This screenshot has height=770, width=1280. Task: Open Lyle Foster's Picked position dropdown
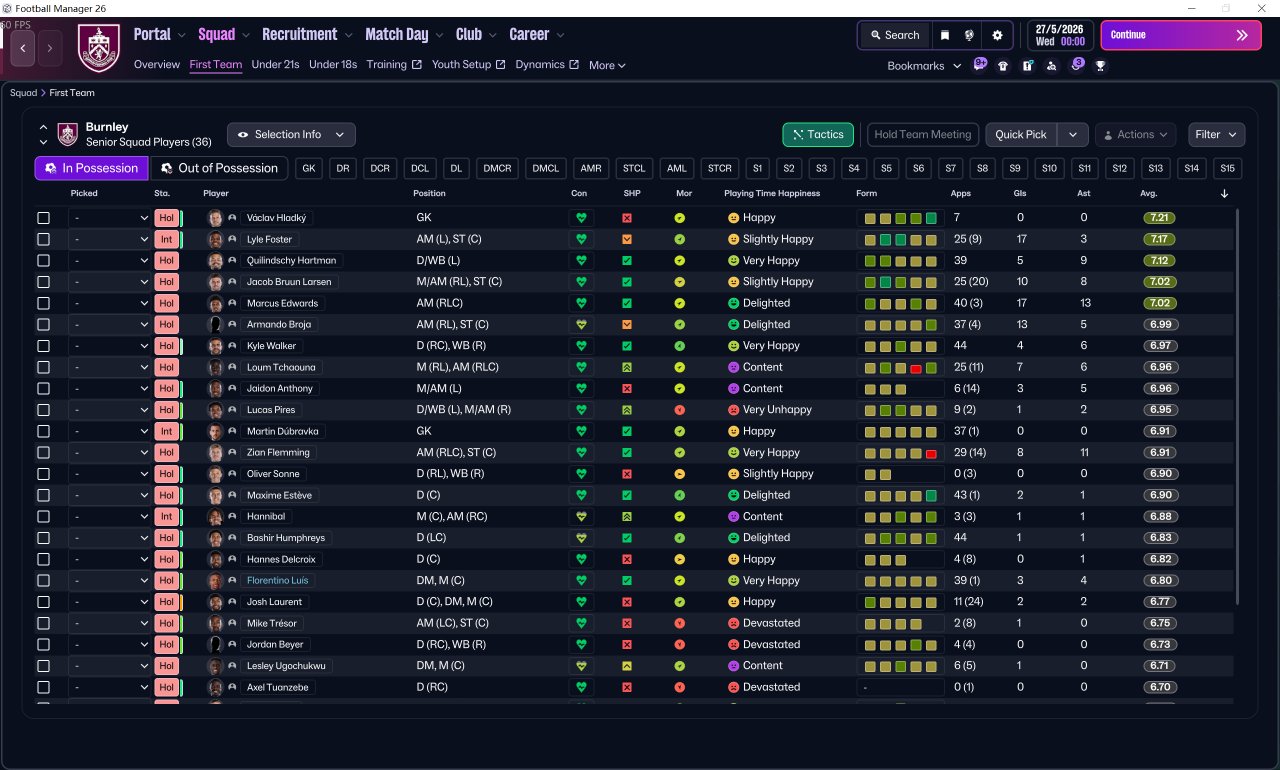point(110,240)
